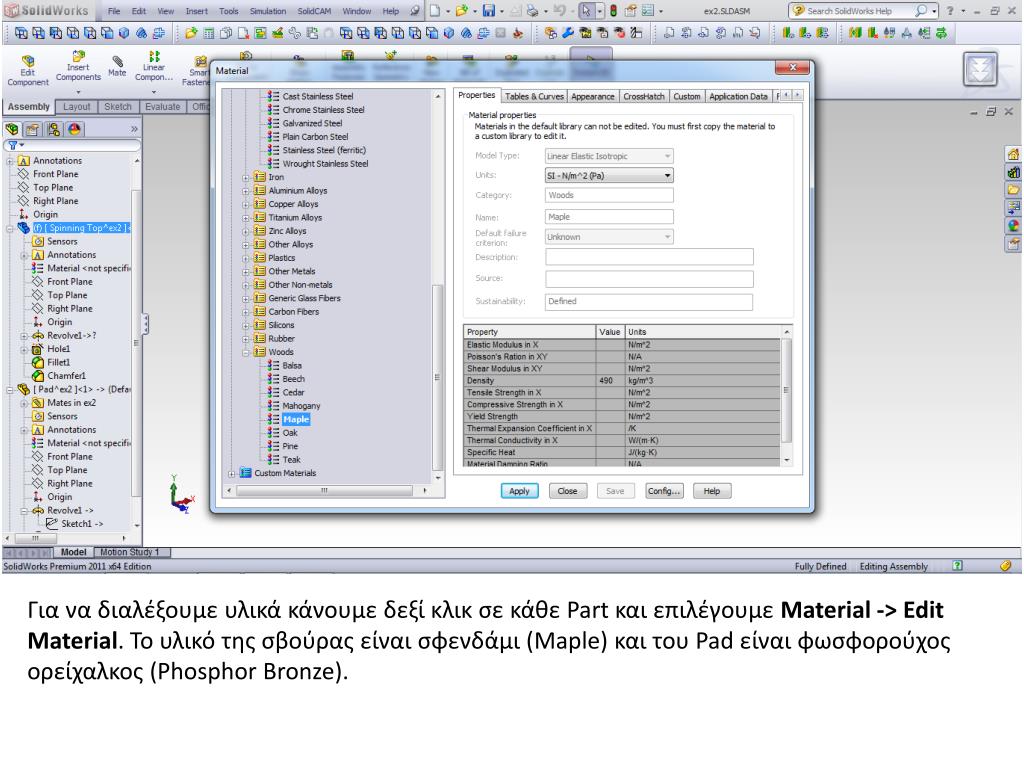Open the Simulation menu
The height and width of the screenshot is (768, 1024).
tap(268, 11)
